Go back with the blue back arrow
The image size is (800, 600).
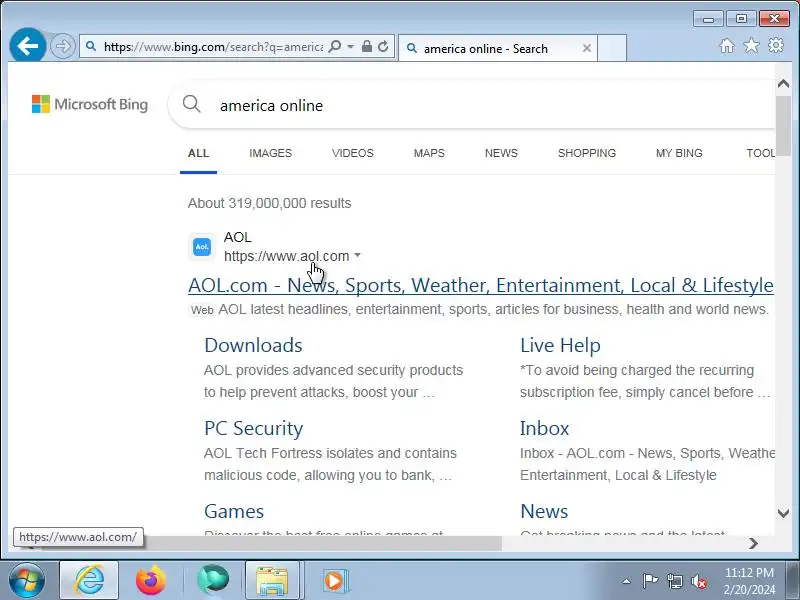[x=28, y=46]
